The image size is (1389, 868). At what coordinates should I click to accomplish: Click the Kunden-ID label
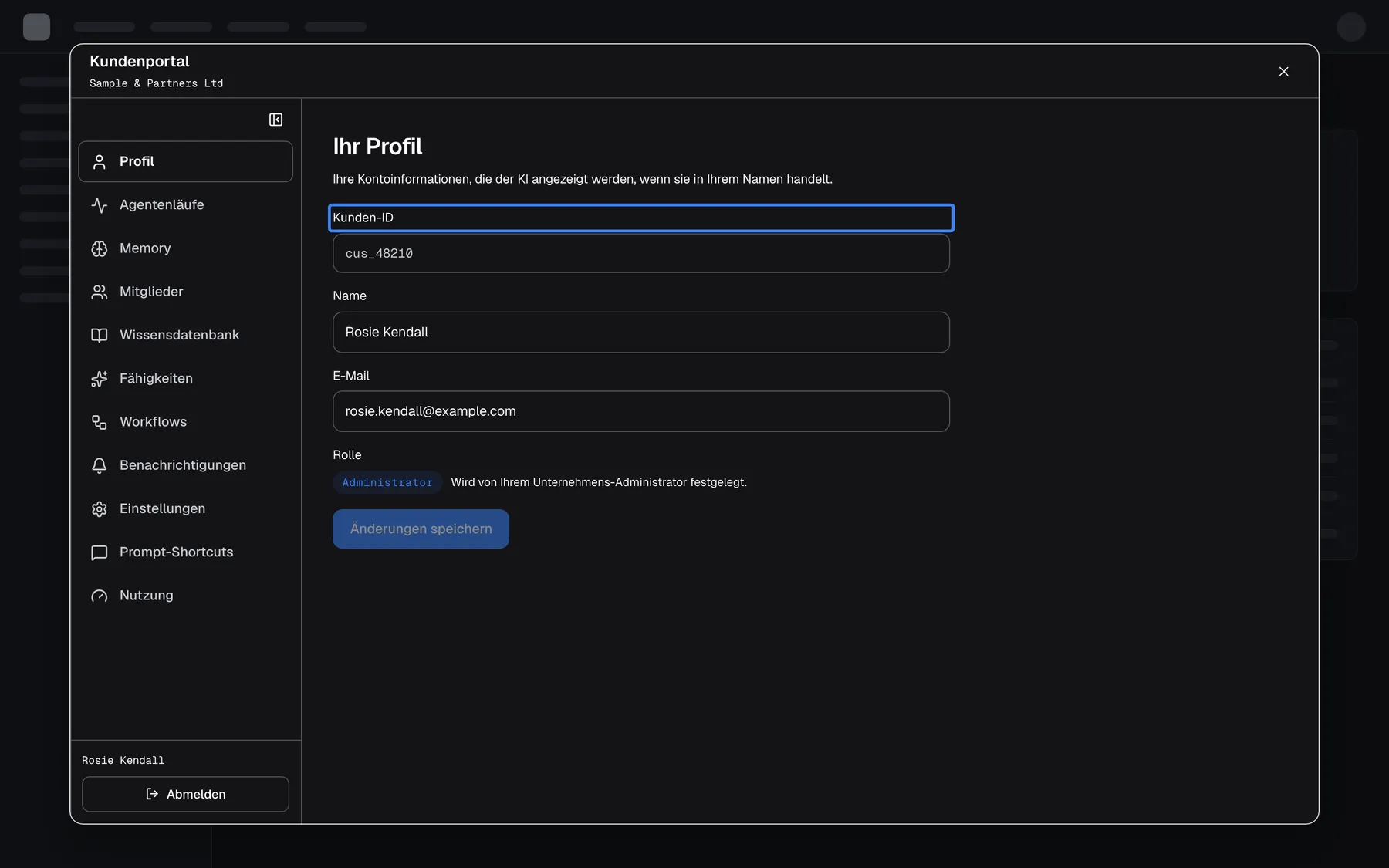pyautogui.click(x=363, y=218)
